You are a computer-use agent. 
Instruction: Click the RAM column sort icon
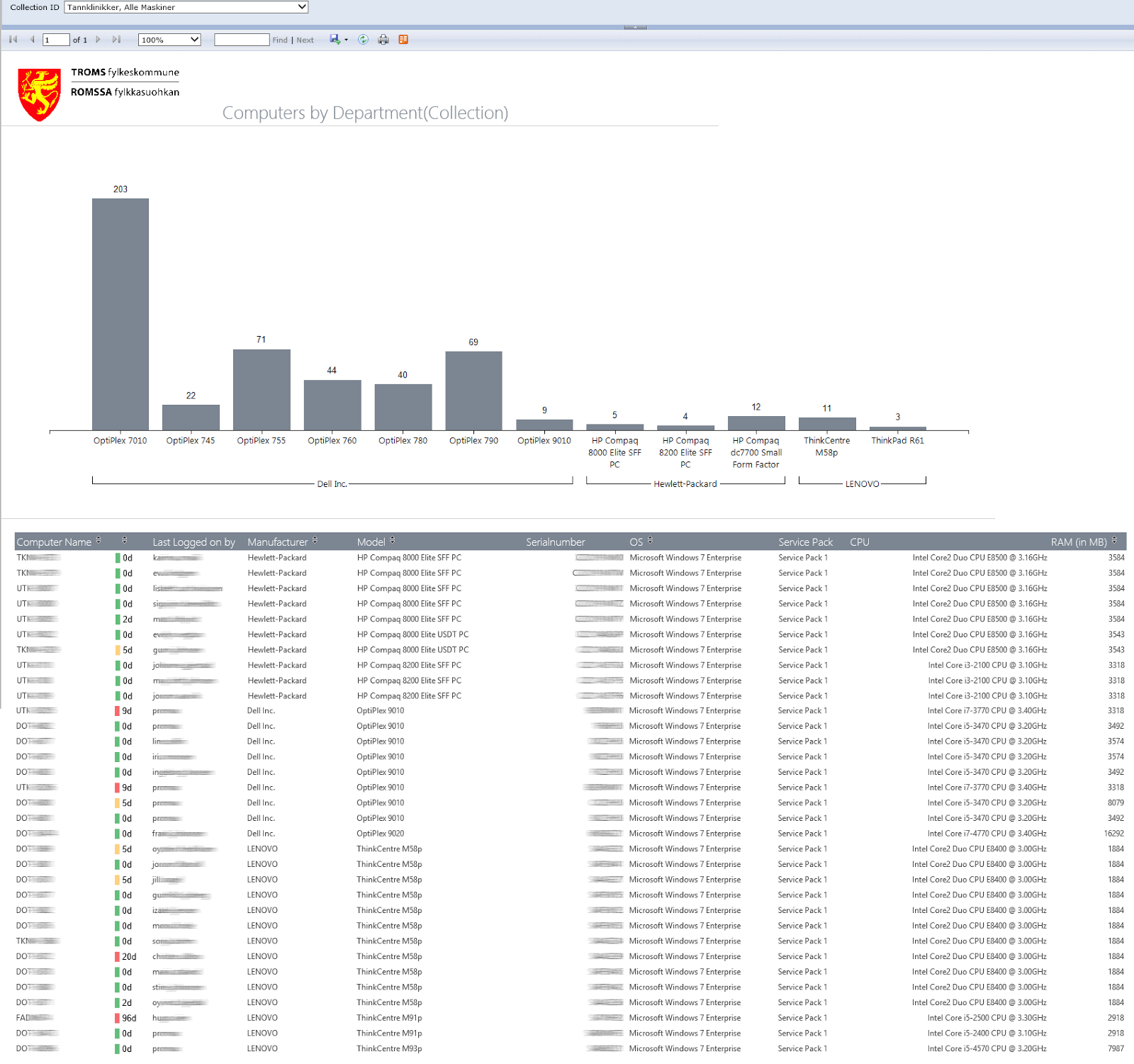pos(1113,539)
